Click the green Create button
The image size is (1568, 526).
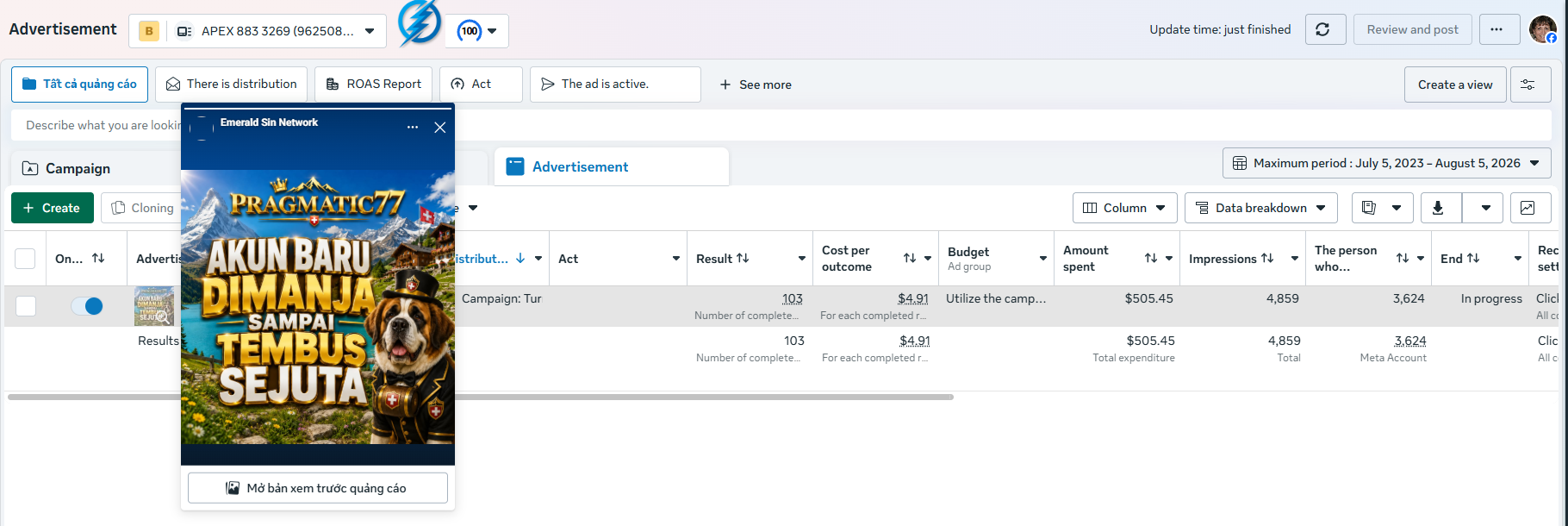pos(52,208)
